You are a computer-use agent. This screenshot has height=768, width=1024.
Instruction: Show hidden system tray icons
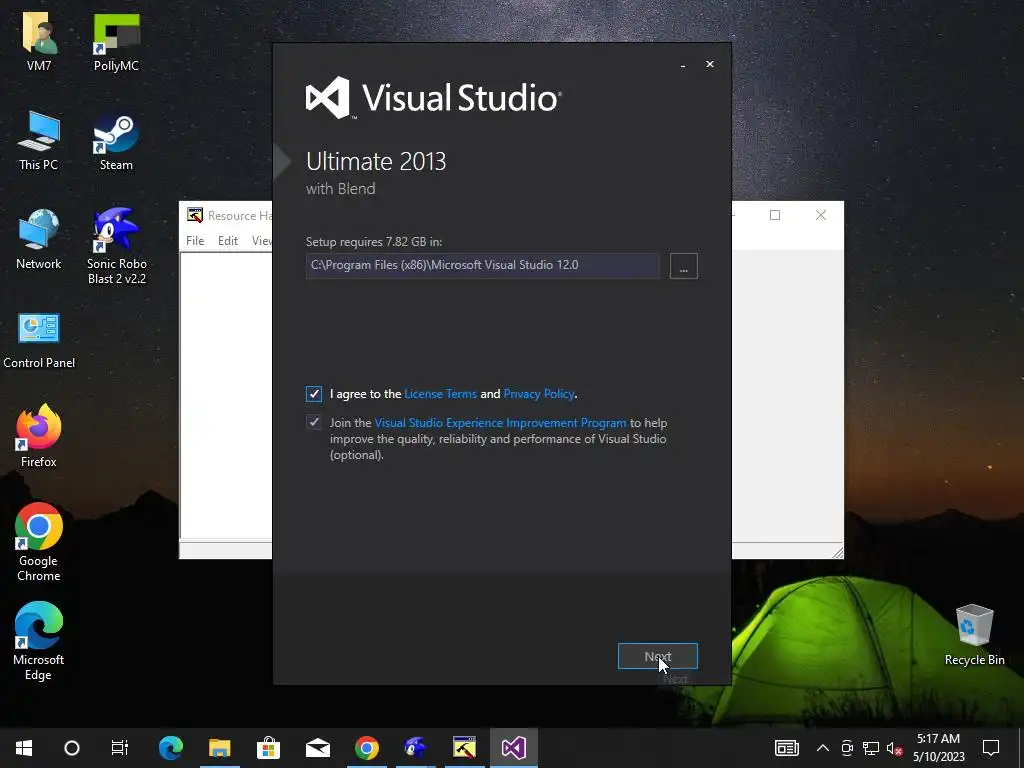823,748
